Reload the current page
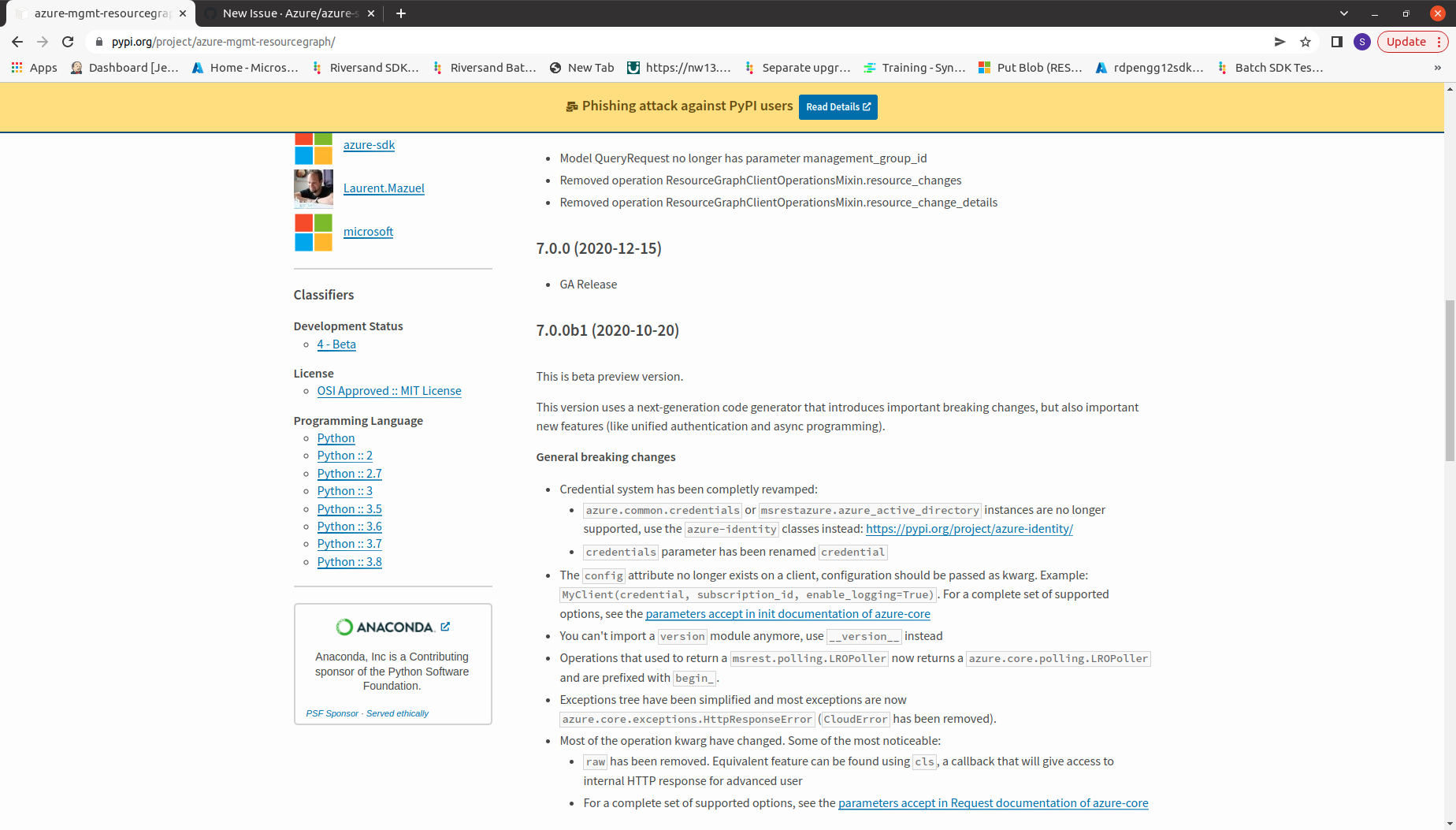Screen dimensions: 1456x830 [67, 42]
